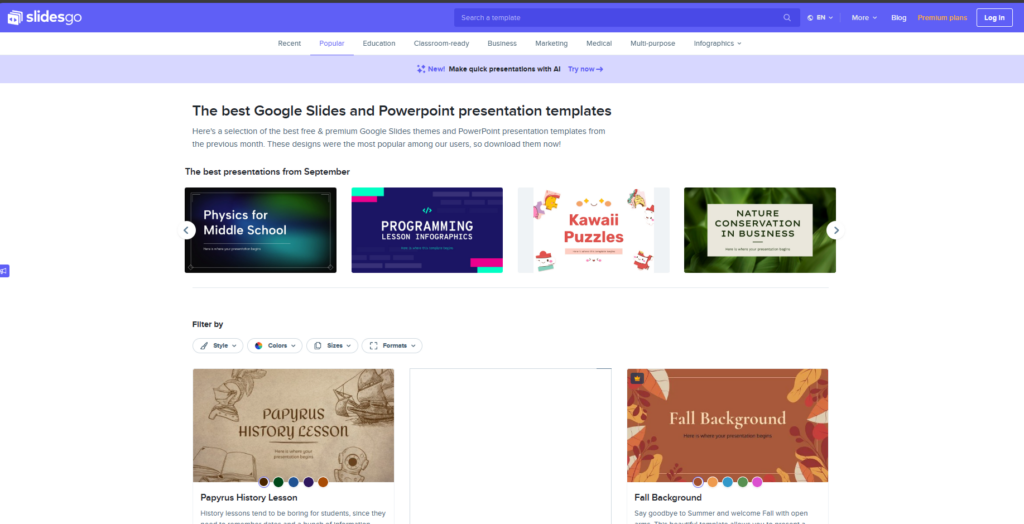The height and width of the screenshot is (524, 1024).
Task: Click the megaphone icon on left edge
Action: coord(4,271)
